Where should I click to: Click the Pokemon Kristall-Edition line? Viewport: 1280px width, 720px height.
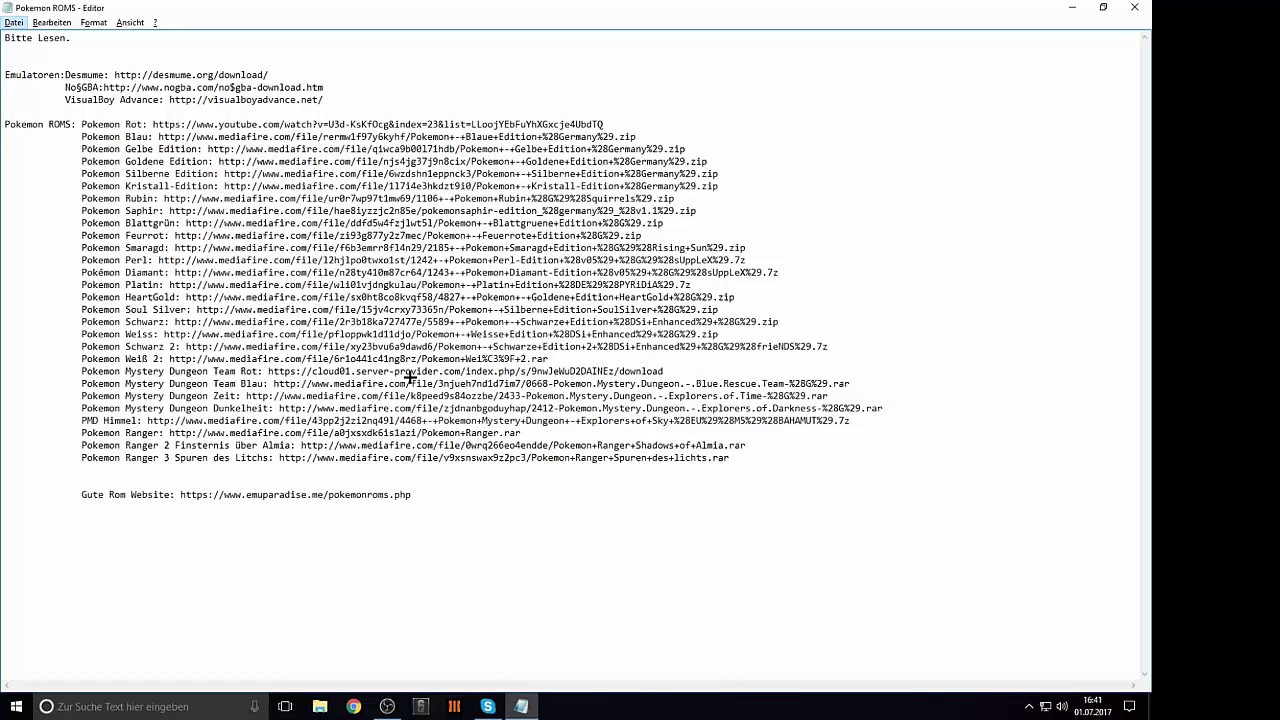(x=400, y=186)
